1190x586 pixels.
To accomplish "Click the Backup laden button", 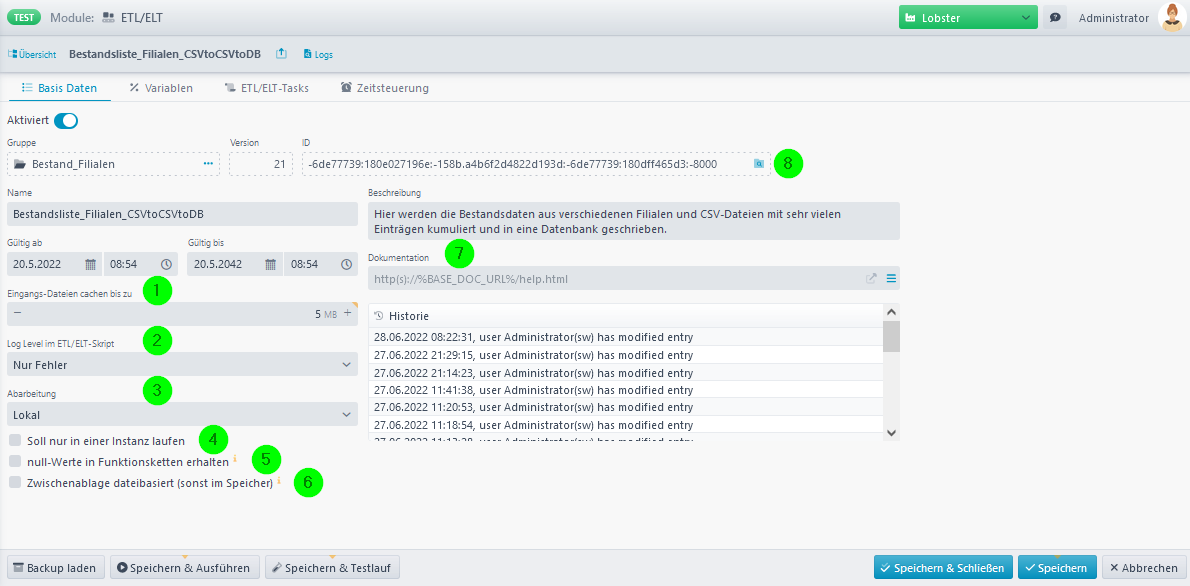I will tap(56, 567).
